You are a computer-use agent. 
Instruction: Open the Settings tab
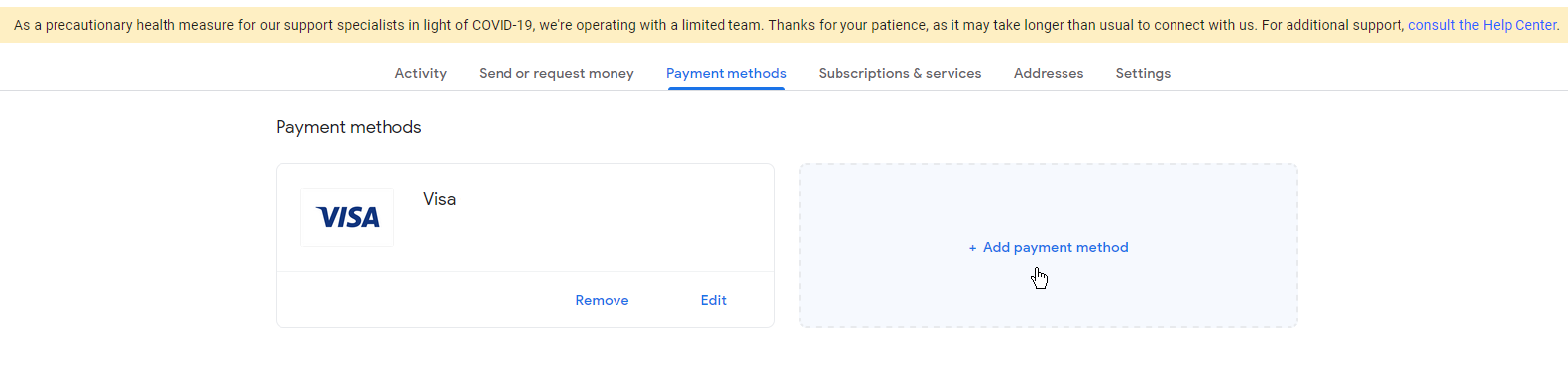pyautogui.click(x=1143, y=73)
